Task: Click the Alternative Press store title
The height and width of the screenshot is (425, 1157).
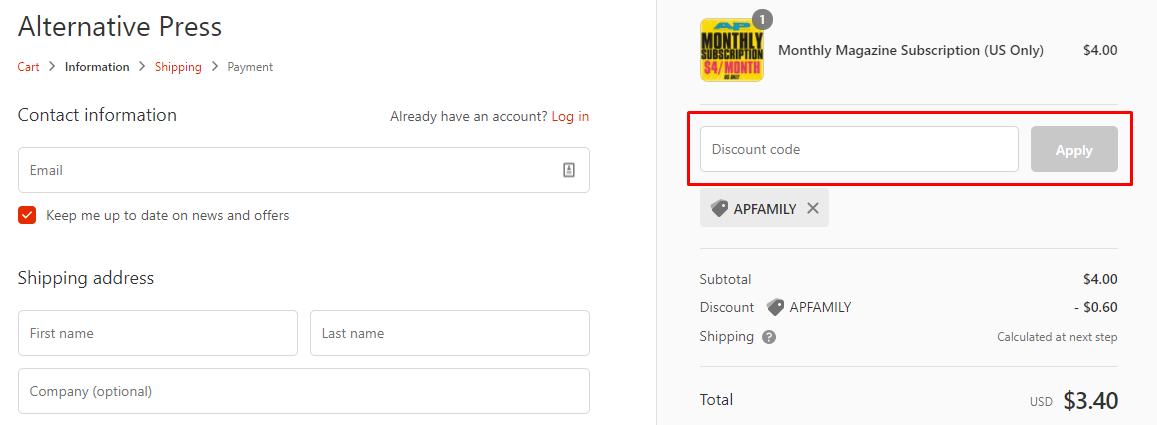Action: (120, 27)
